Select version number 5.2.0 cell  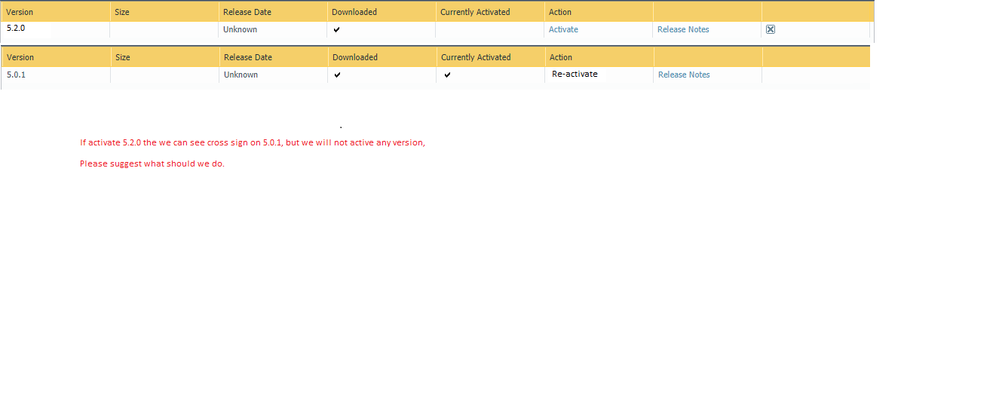pyautogui.click(x=15, y=28)
